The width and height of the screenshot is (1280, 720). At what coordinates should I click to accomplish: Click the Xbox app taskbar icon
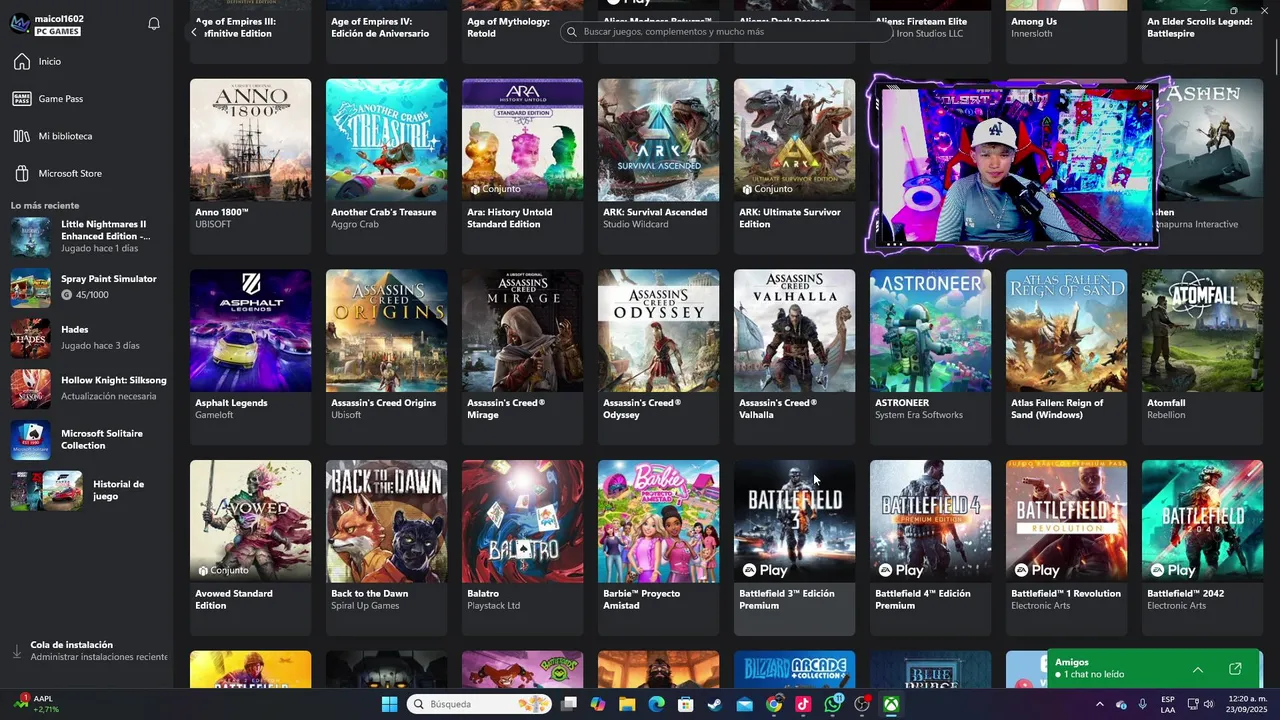(891, 704)
